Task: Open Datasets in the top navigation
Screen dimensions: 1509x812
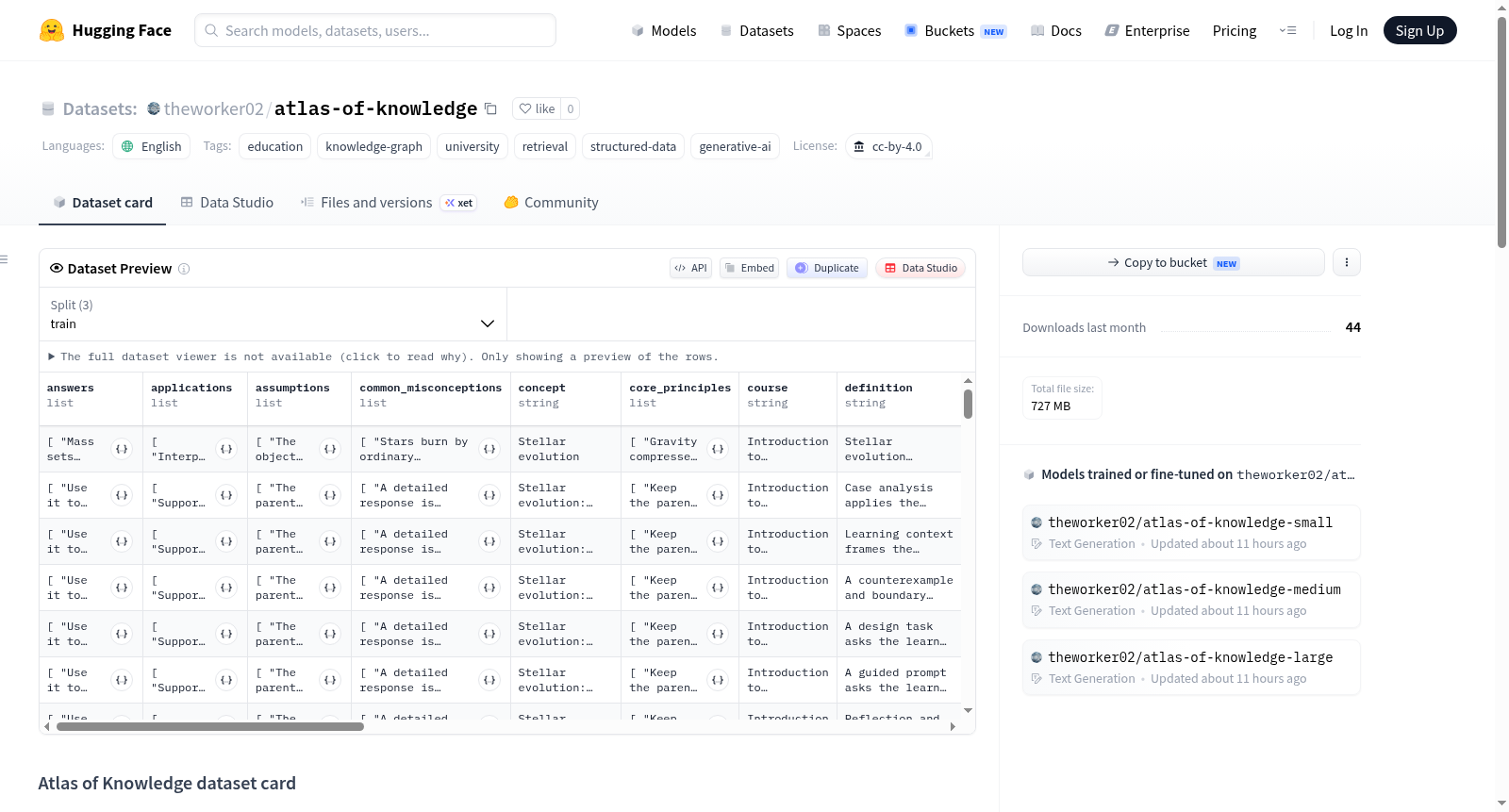Action: (756, 31)
